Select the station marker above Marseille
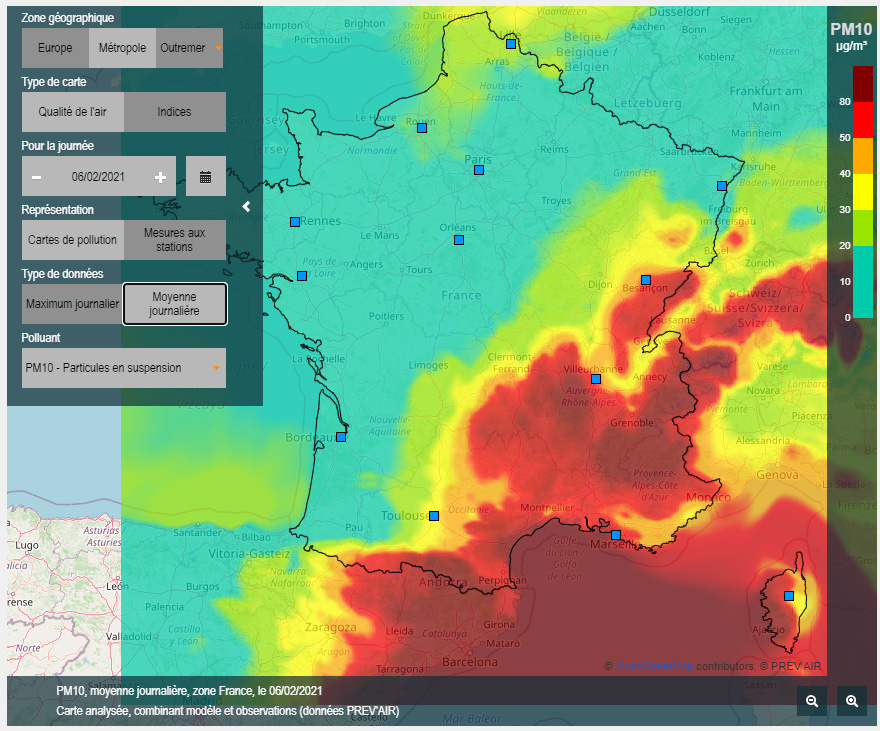Screen dimensions: 880x731 pyautogui.click(x=616, y=535)
